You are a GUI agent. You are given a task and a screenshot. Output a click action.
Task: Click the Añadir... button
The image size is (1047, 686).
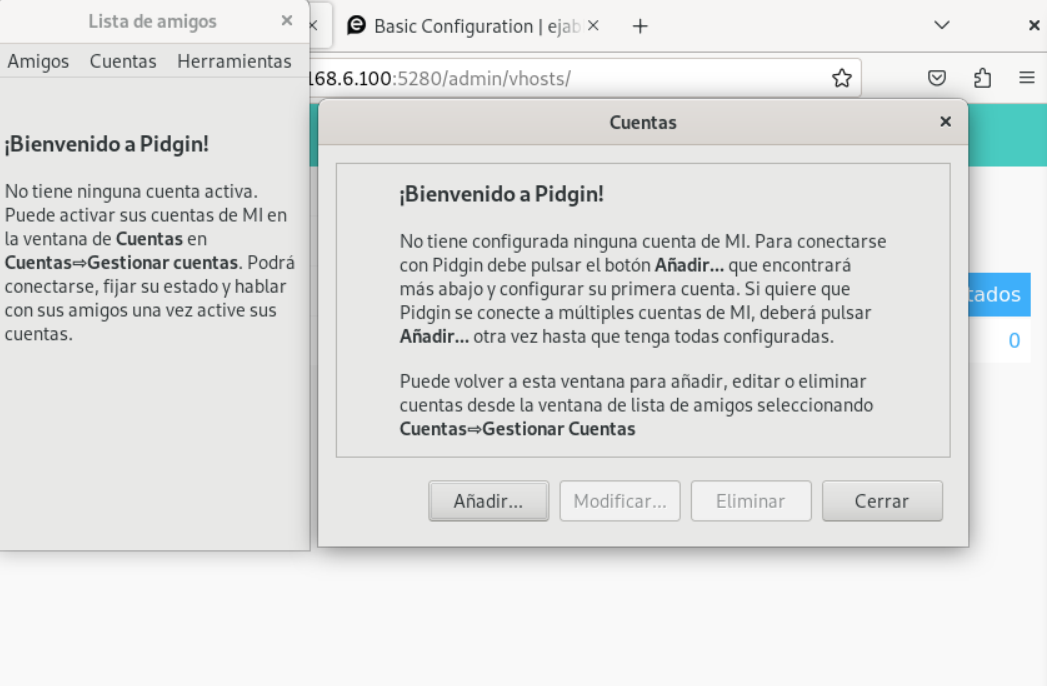click(488, 501)
